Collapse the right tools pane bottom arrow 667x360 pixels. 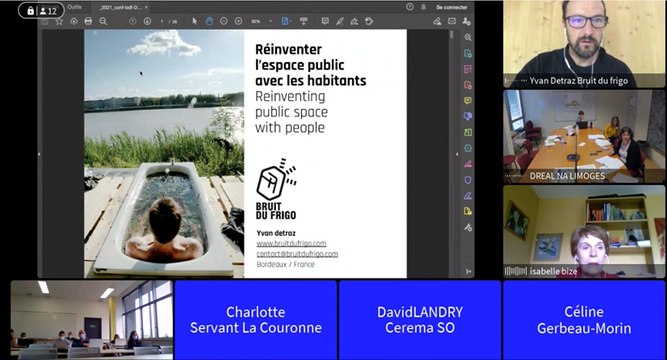468,271
